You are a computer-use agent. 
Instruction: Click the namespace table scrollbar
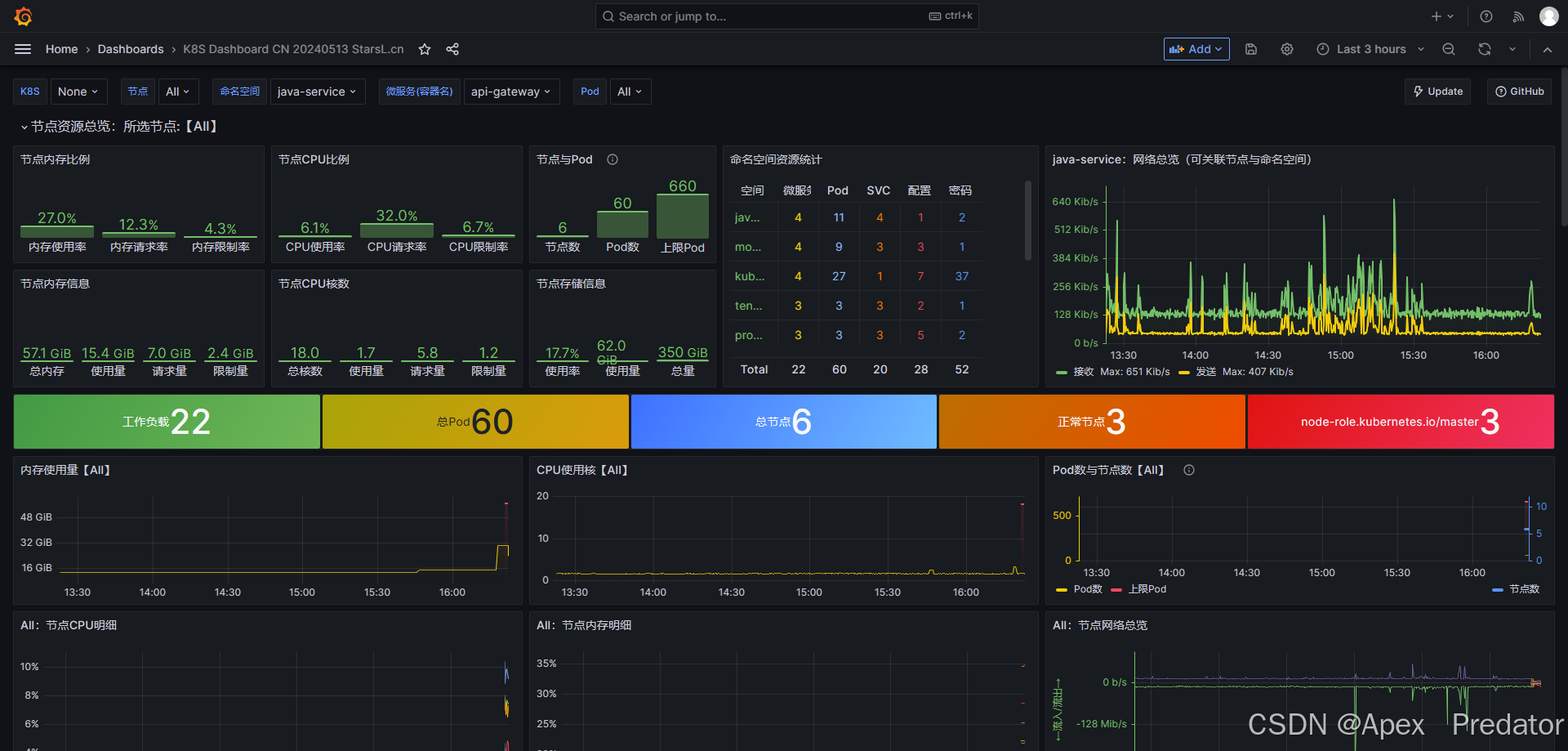1028,221
